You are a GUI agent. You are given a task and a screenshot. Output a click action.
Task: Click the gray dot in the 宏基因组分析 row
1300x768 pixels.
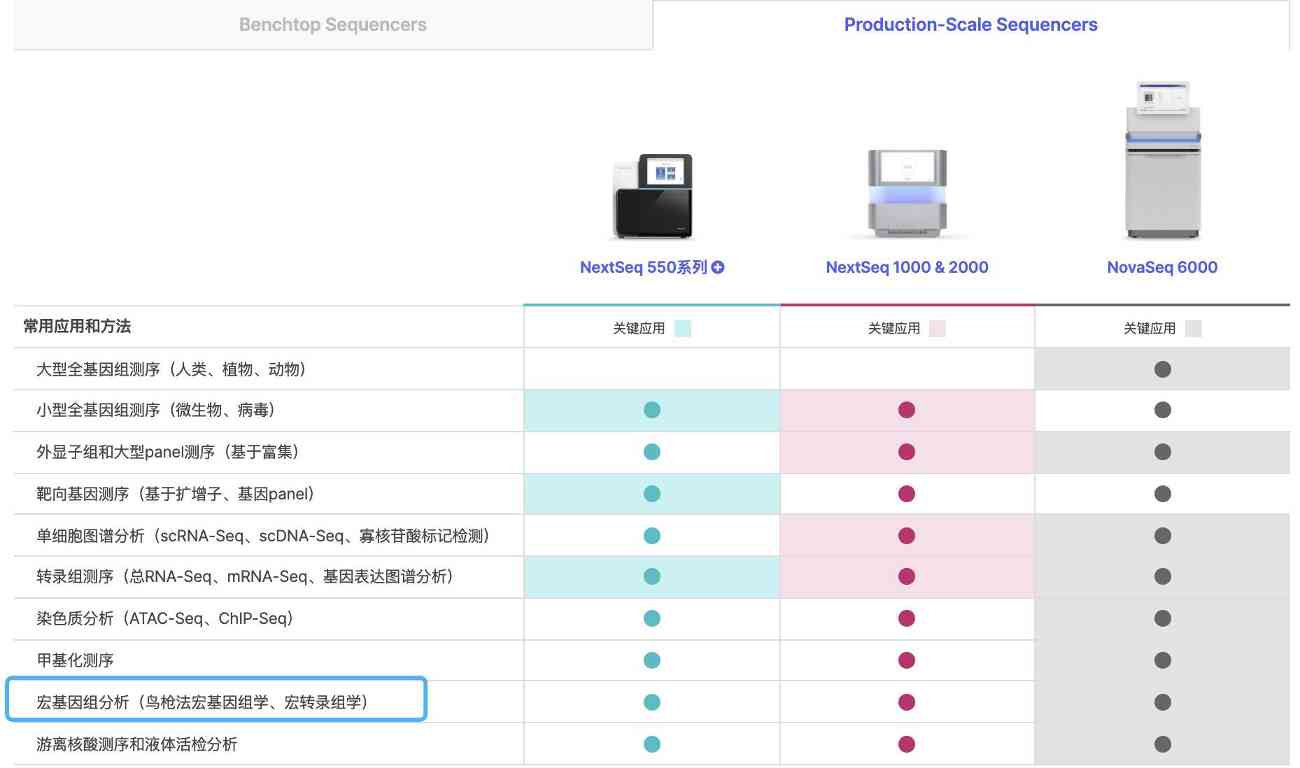[x=1162, y=703]
